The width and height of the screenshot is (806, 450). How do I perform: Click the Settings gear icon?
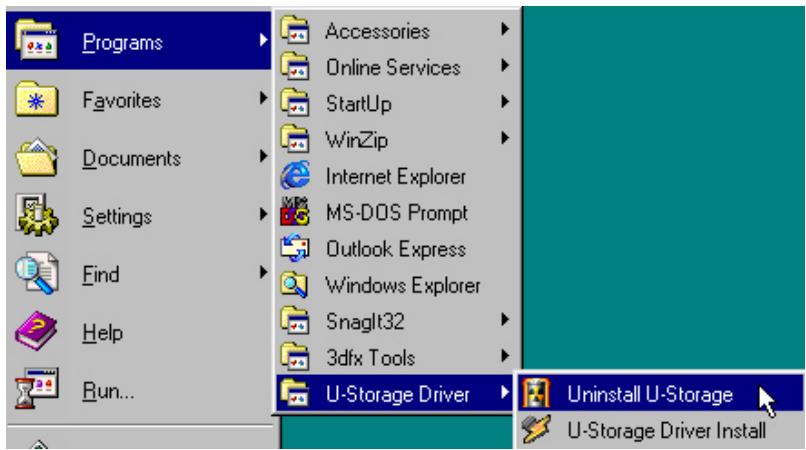[36, 215]
